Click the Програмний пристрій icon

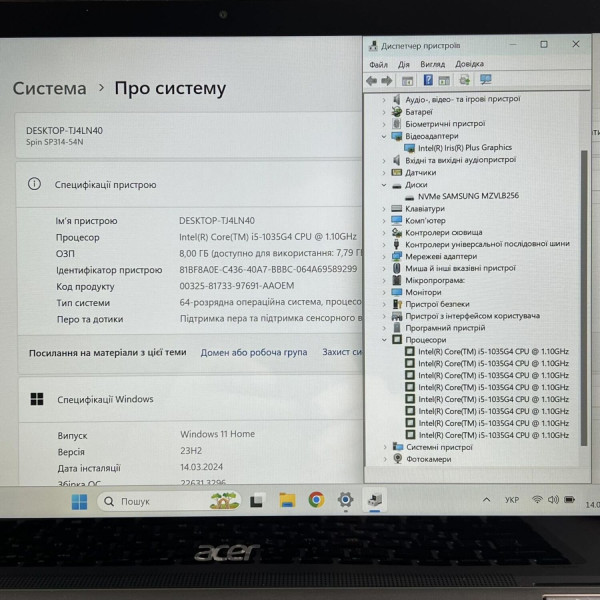coord(397,328)
